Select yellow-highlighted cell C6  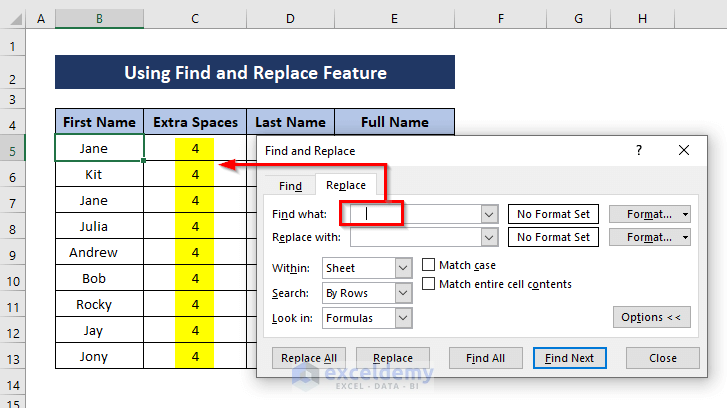pyautogui.click(x=195, y=174)
